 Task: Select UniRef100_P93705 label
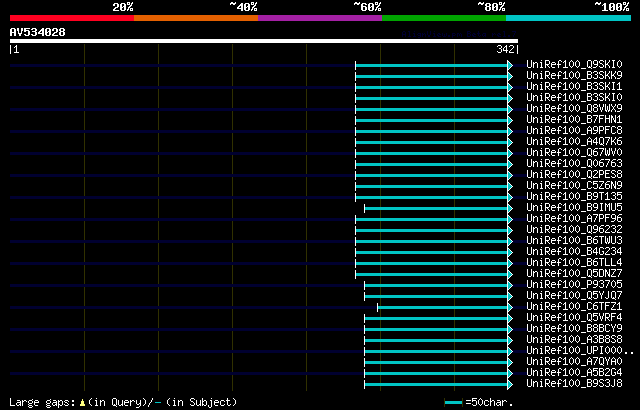tap(574, 285)
